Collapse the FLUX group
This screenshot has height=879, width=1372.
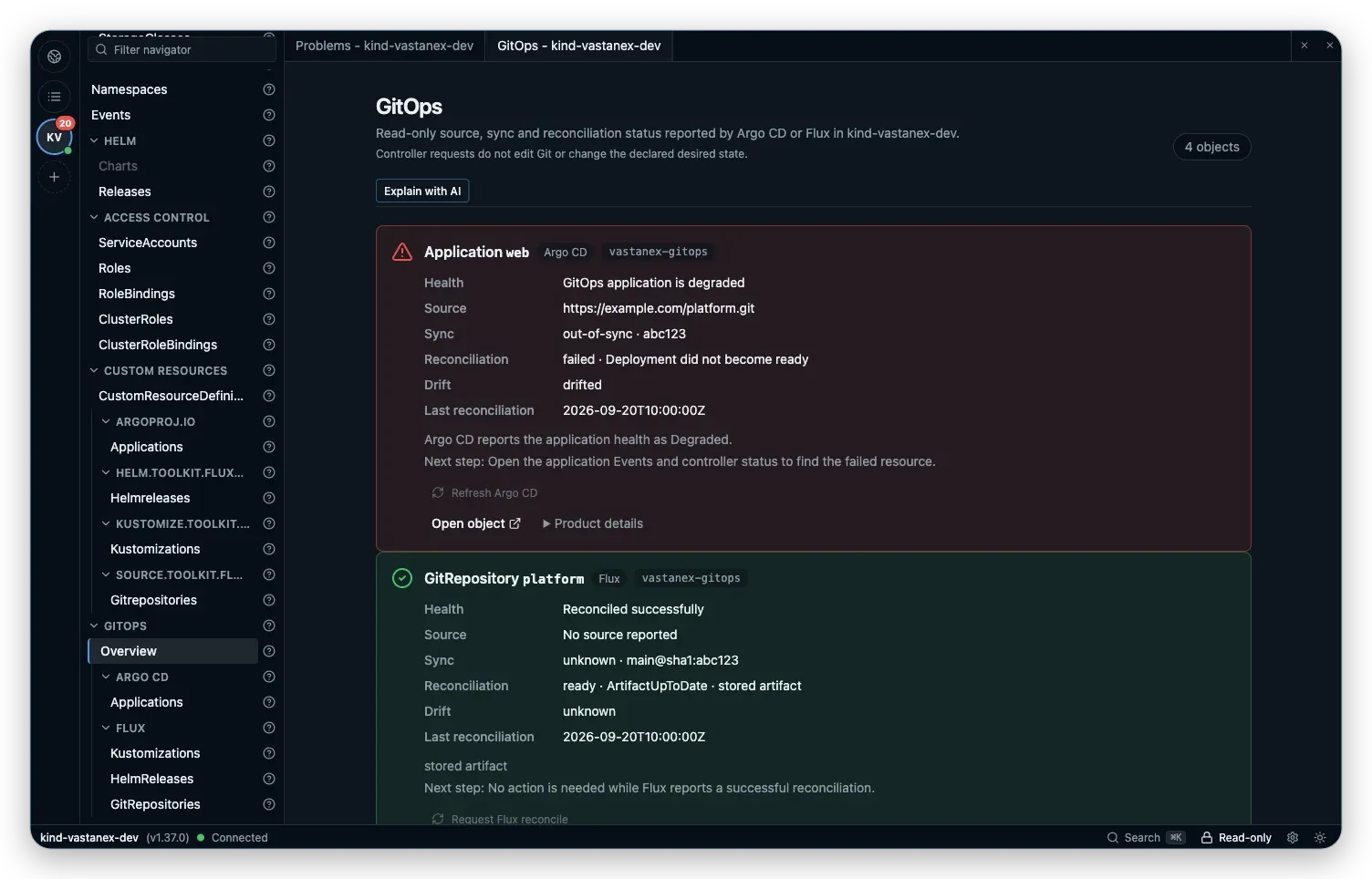click(106, 728)
